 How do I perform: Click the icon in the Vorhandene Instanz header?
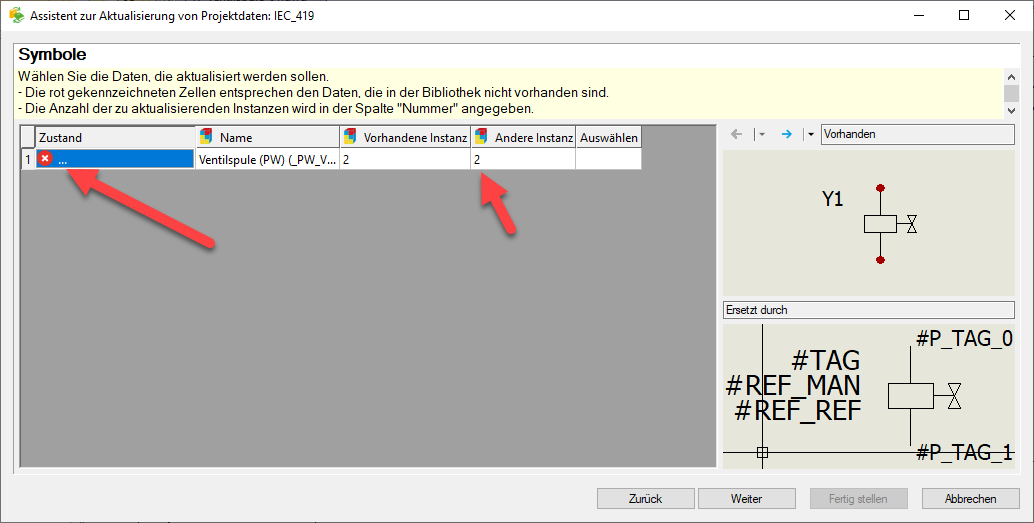coord(350,137)
